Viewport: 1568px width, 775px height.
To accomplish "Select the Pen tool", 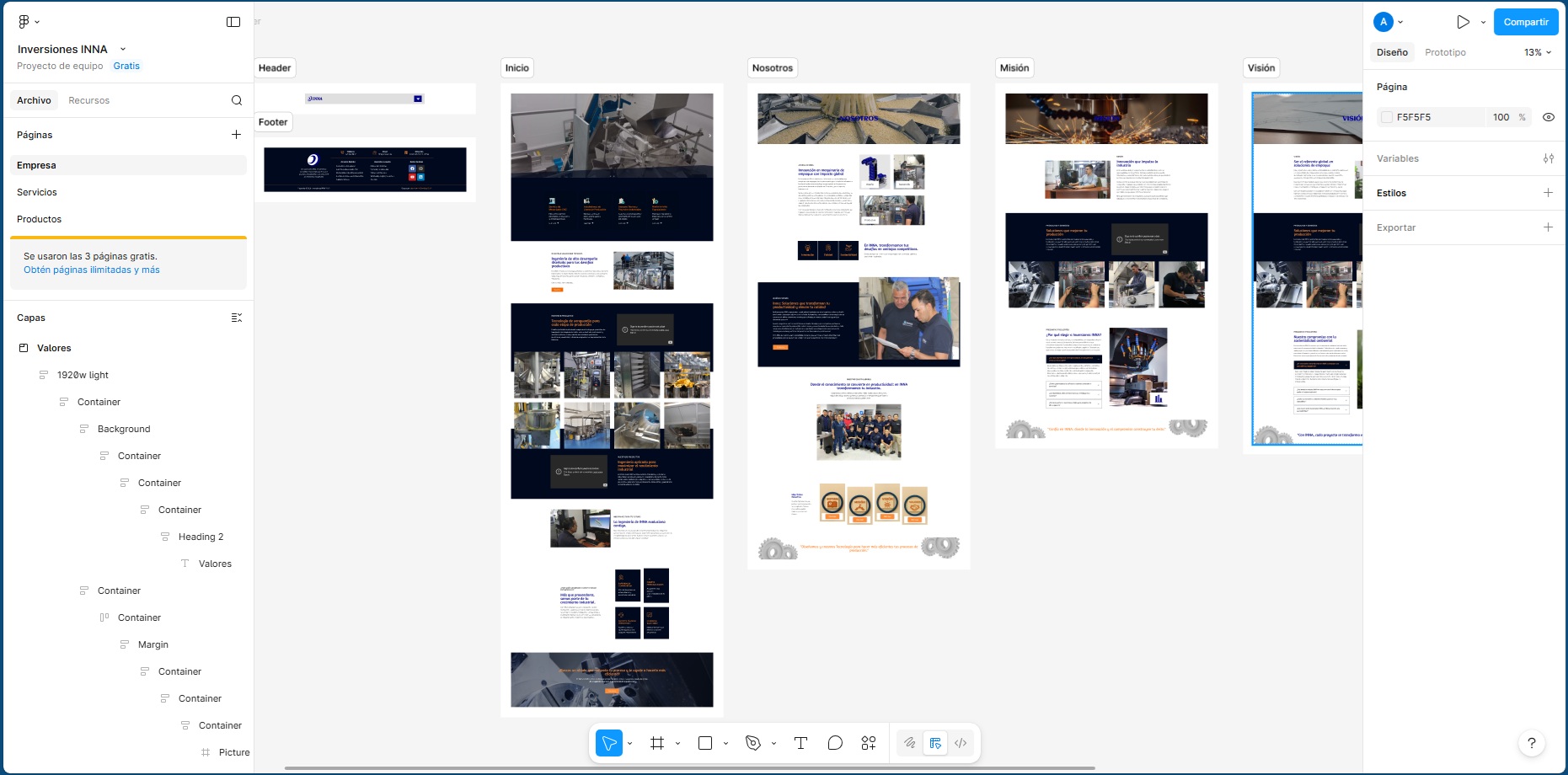I will tap(753, 743).
